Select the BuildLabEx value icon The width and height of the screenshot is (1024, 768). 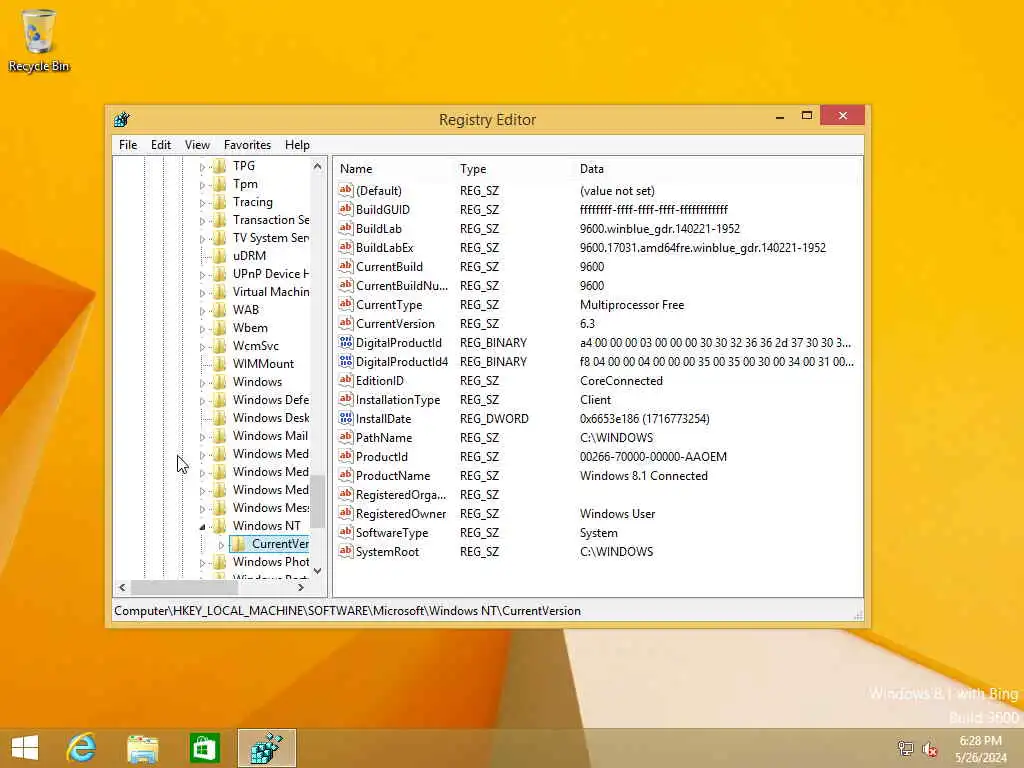click(x=345, y=247)
